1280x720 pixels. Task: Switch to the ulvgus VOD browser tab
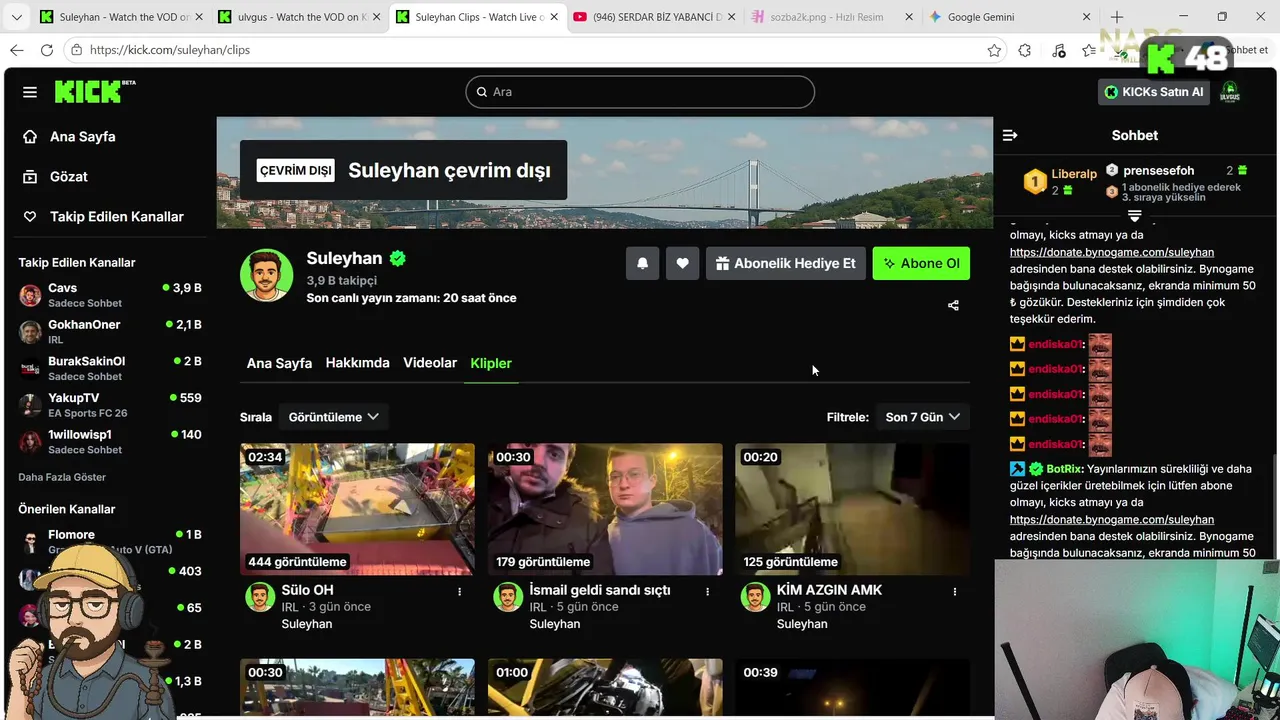click(297, 17)
